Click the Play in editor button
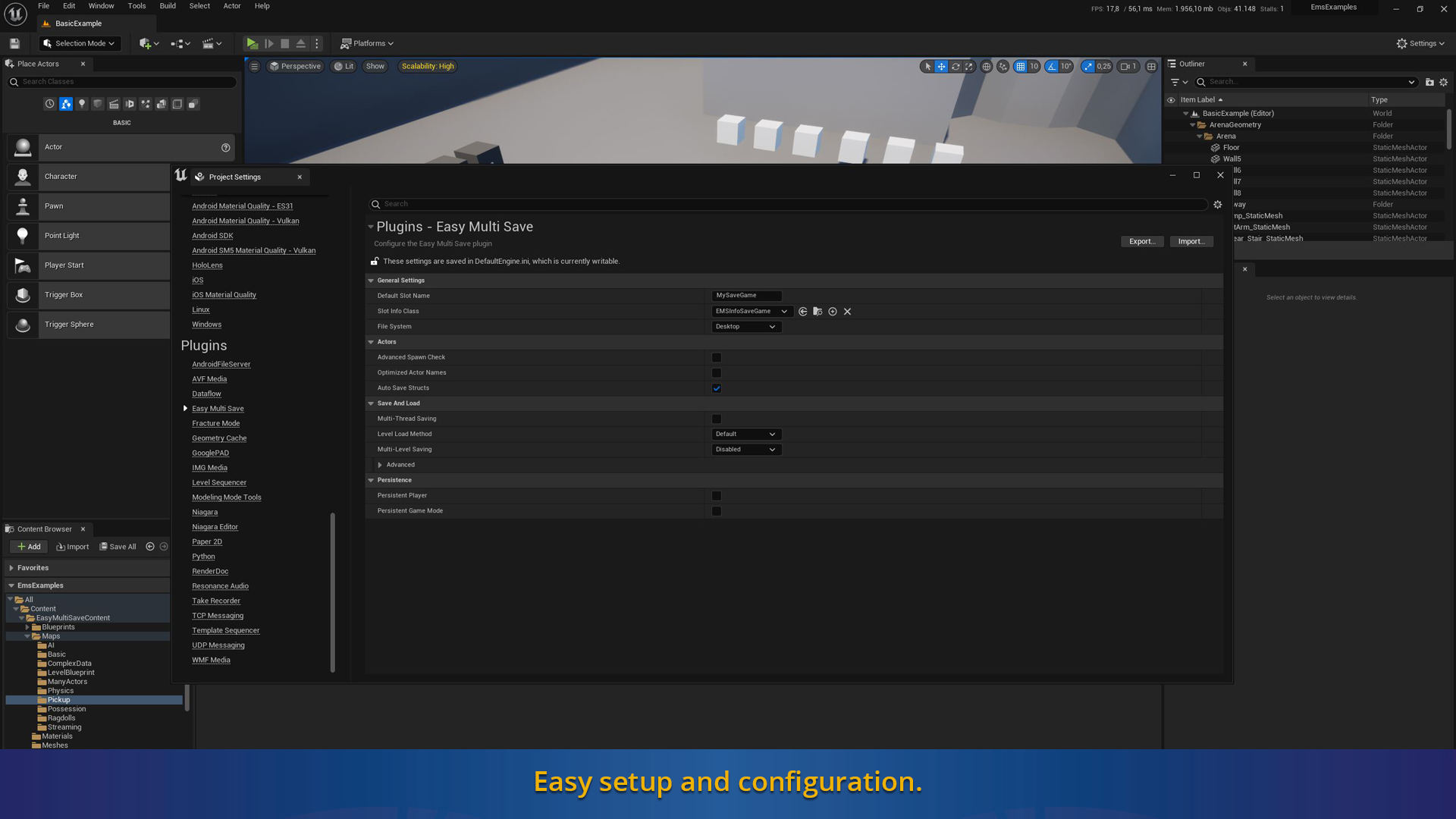The image size is (1456, 819). pos(252,43)
